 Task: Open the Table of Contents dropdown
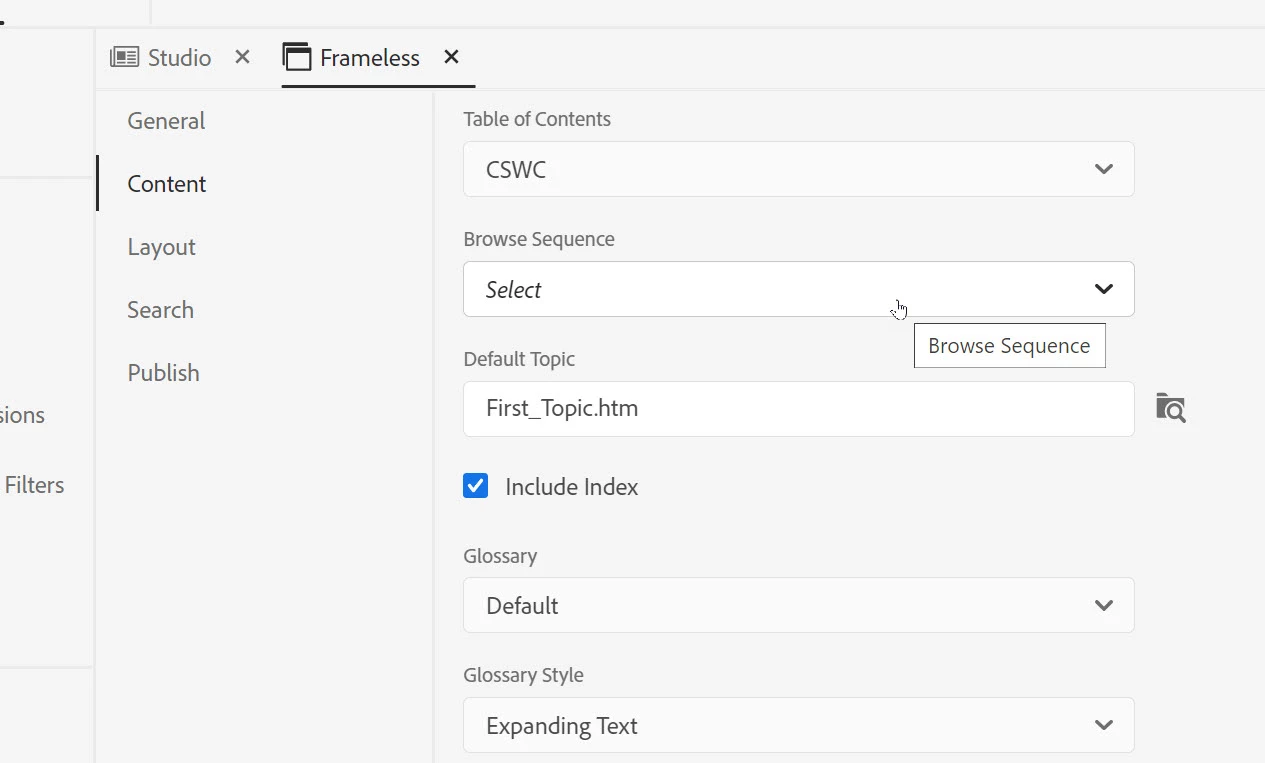coord(798,169)
